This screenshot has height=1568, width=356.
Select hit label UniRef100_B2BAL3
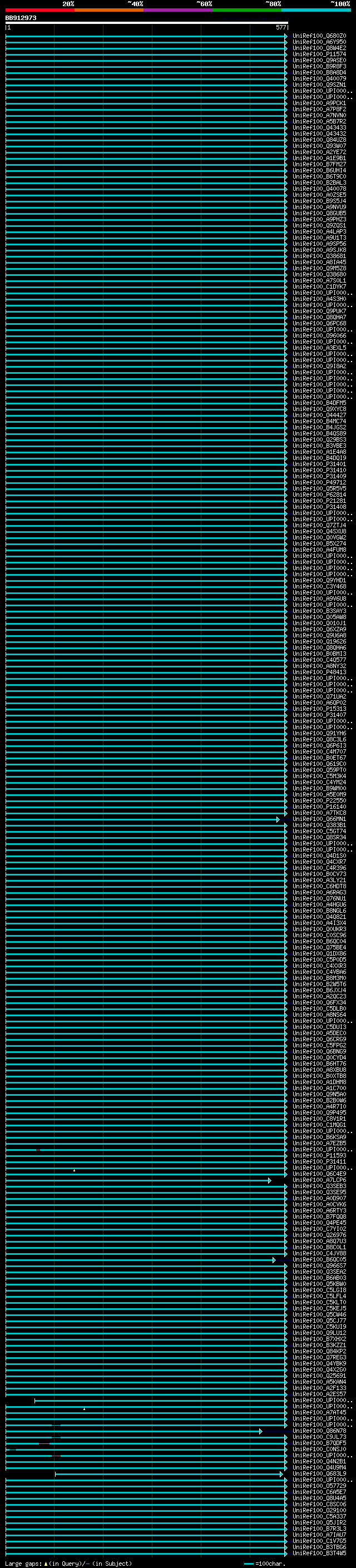[319, 182]
